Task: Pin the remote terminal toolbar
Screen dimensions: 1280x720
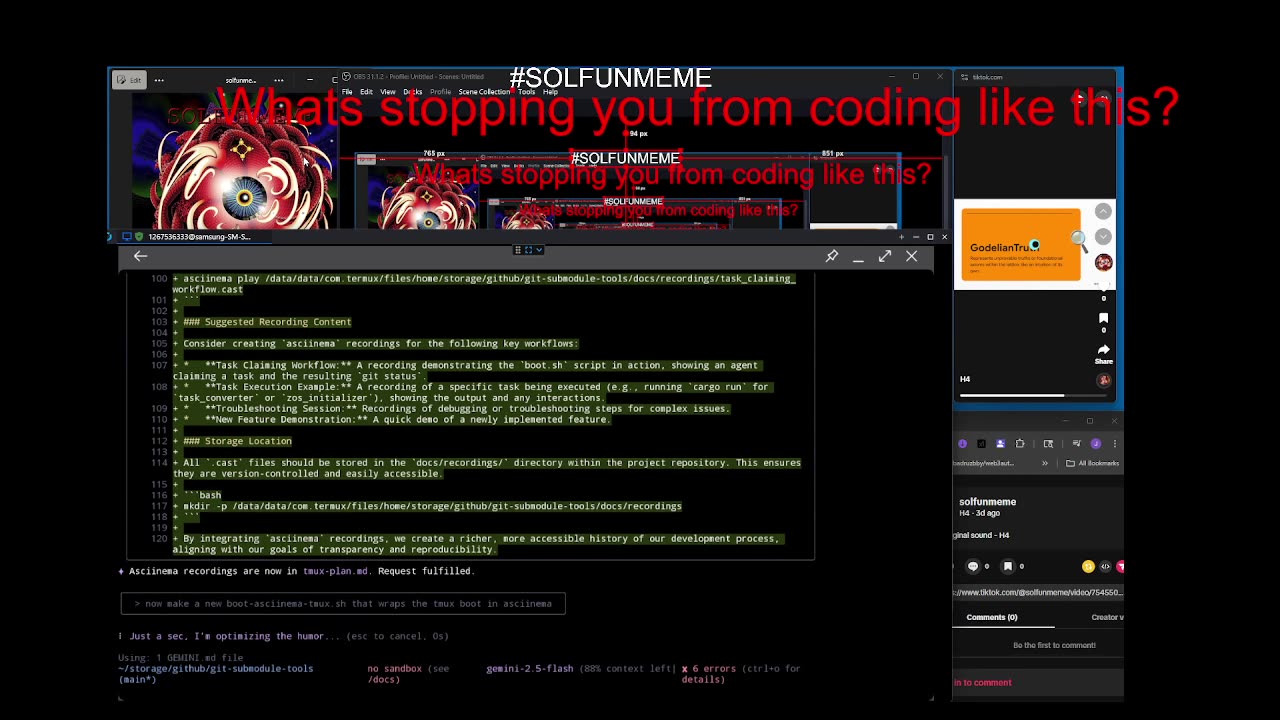Action: pos(831,256)
